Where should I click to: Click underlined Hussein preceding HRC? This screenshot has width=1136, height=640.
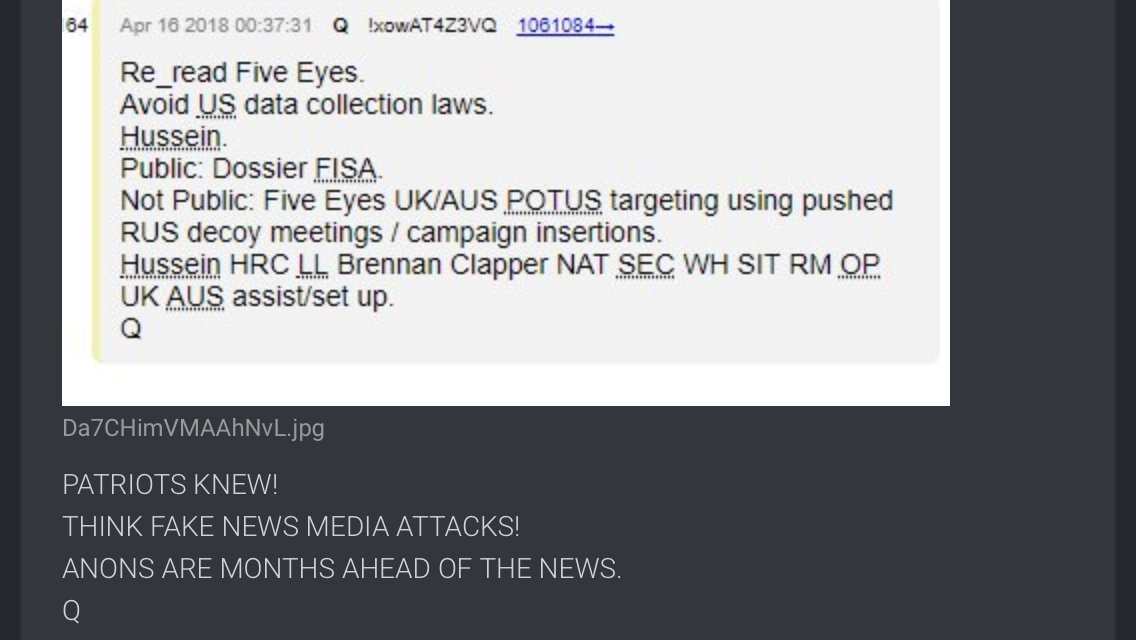[170, 265]
